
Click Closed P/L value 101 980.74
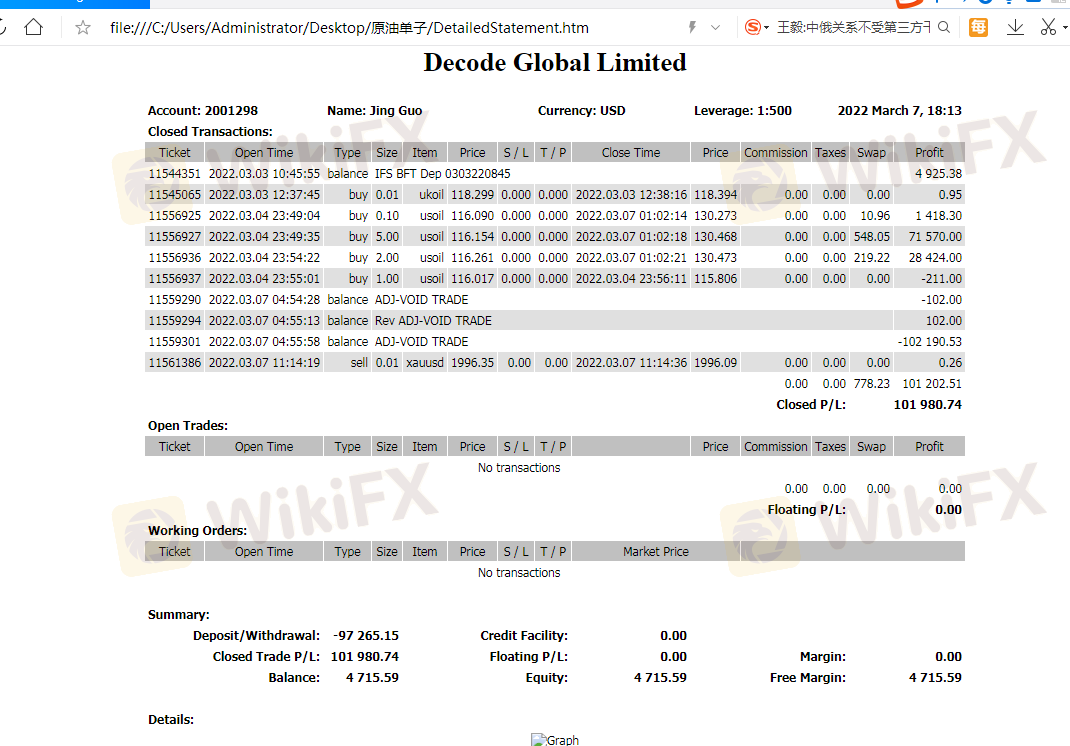927,405
